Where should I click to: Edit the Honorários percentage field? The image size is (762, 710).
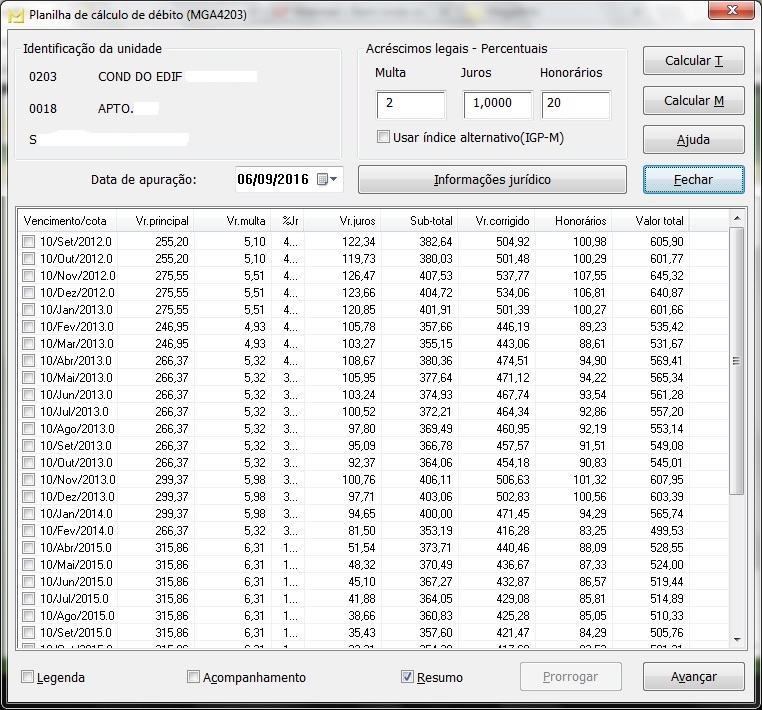575,105
